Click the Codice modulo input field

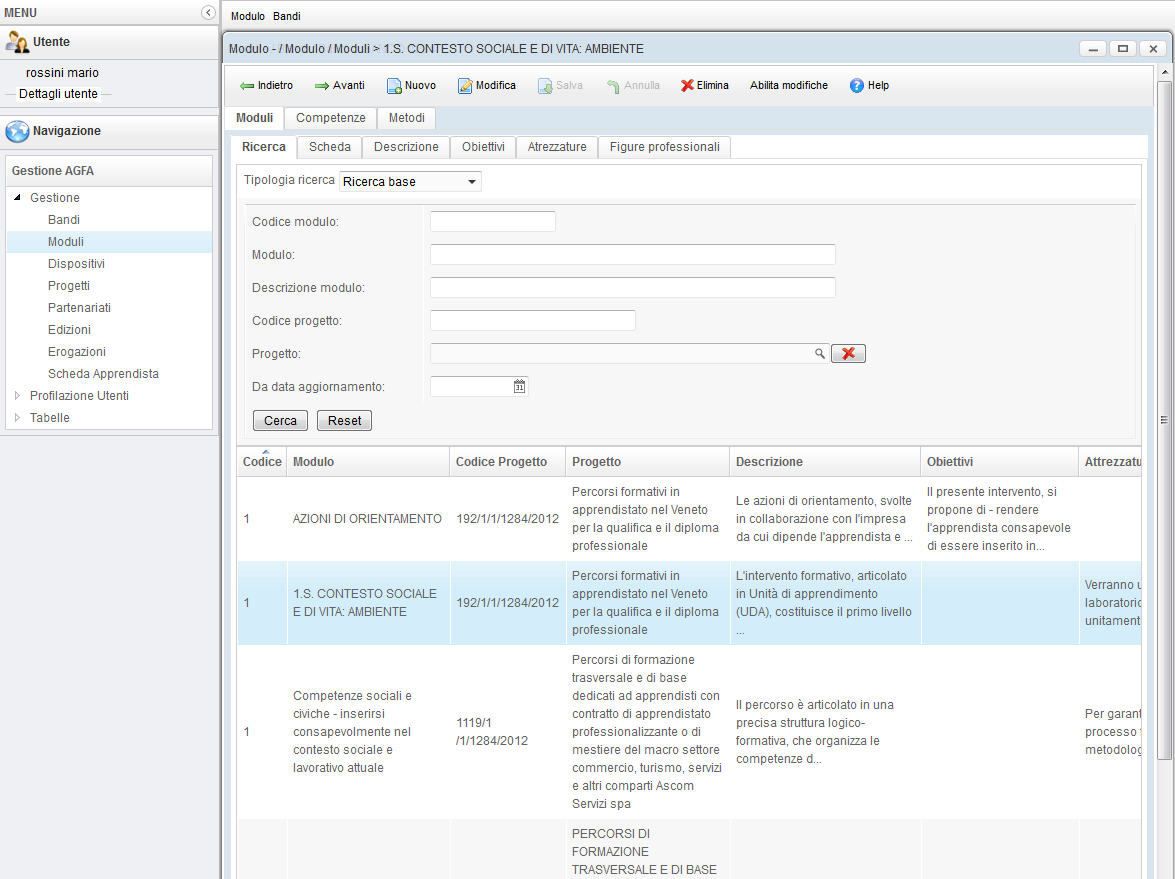492,222
